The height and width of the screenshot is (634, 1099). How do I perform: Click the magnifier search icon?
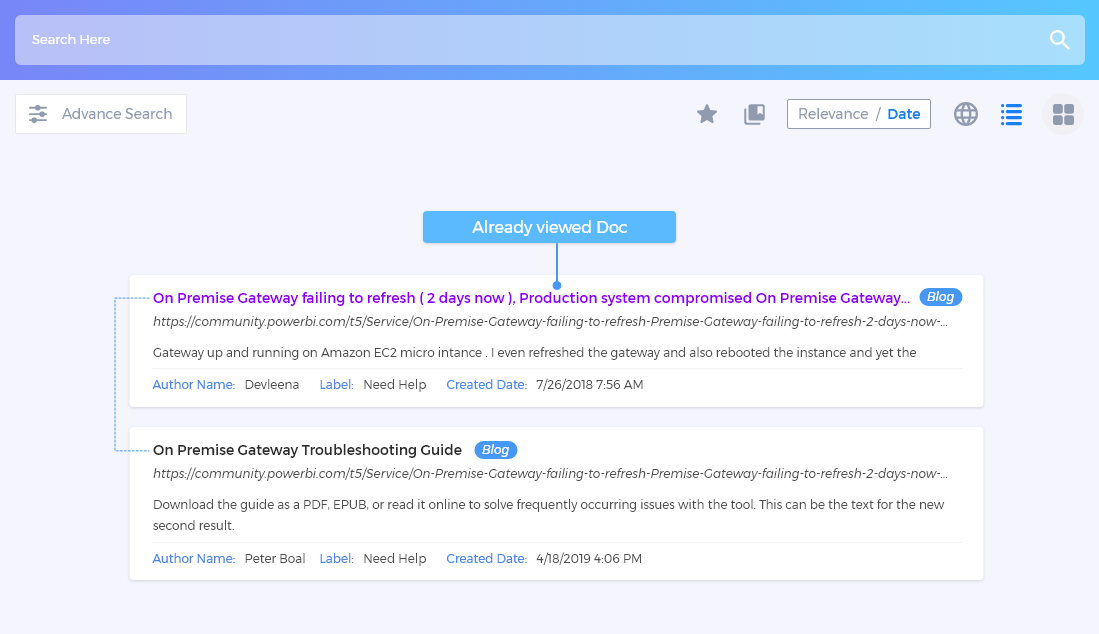(1059, 40)
